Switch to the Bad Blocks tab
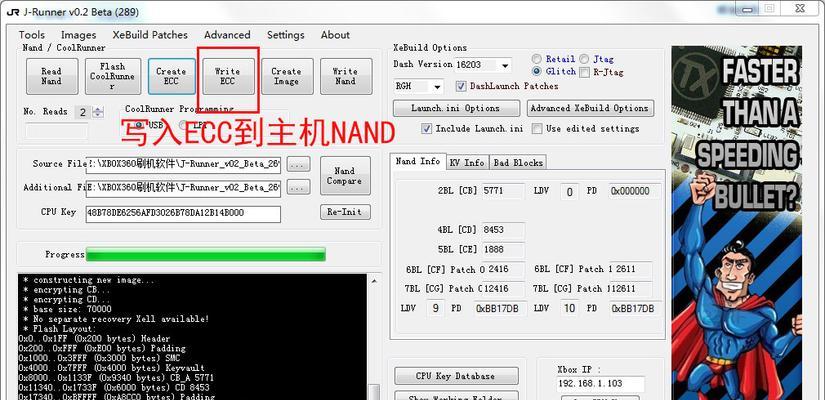The image size is (825, 400). coord(518,163)
